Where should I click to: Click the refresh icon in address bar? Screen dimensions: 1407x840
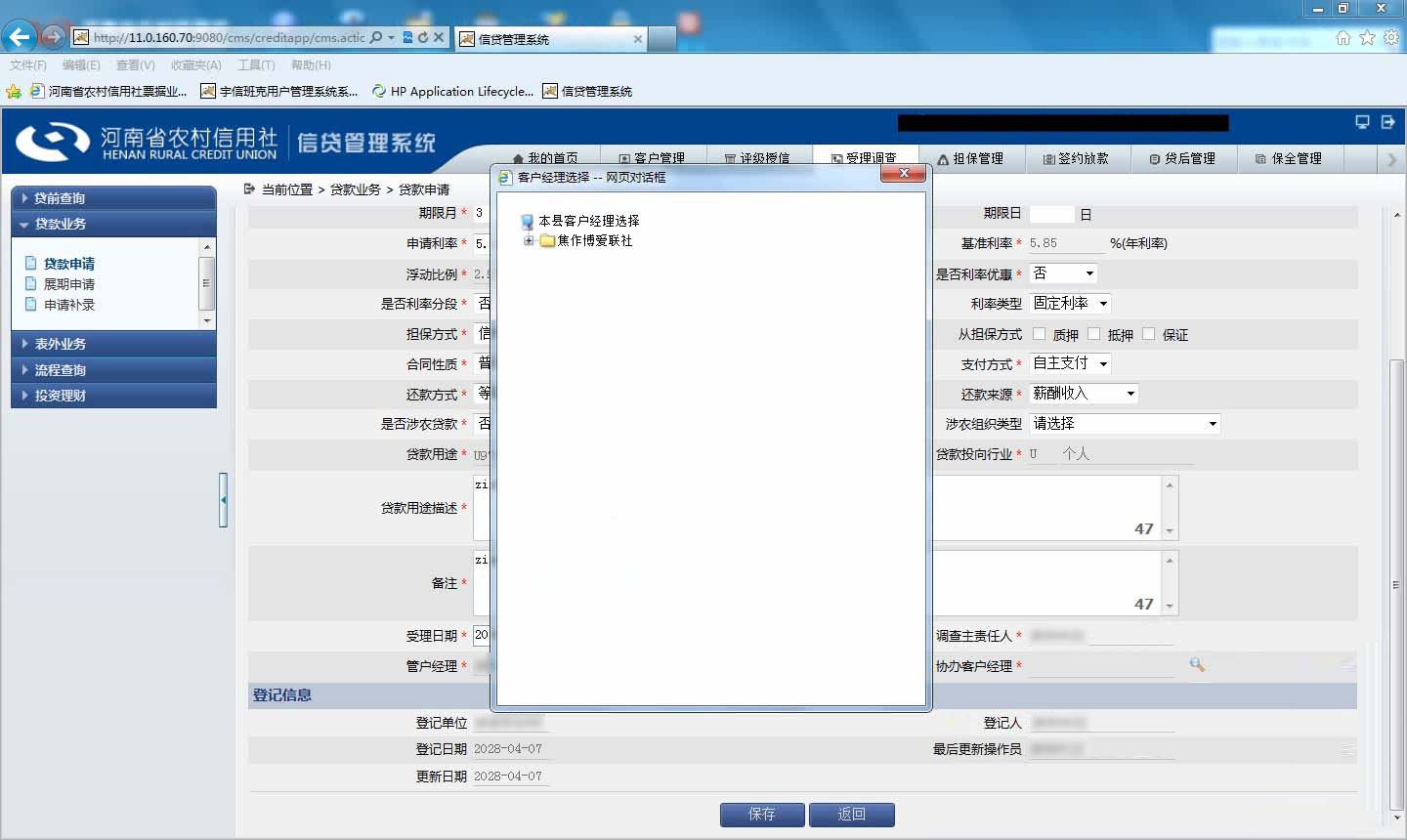[422, 37]
